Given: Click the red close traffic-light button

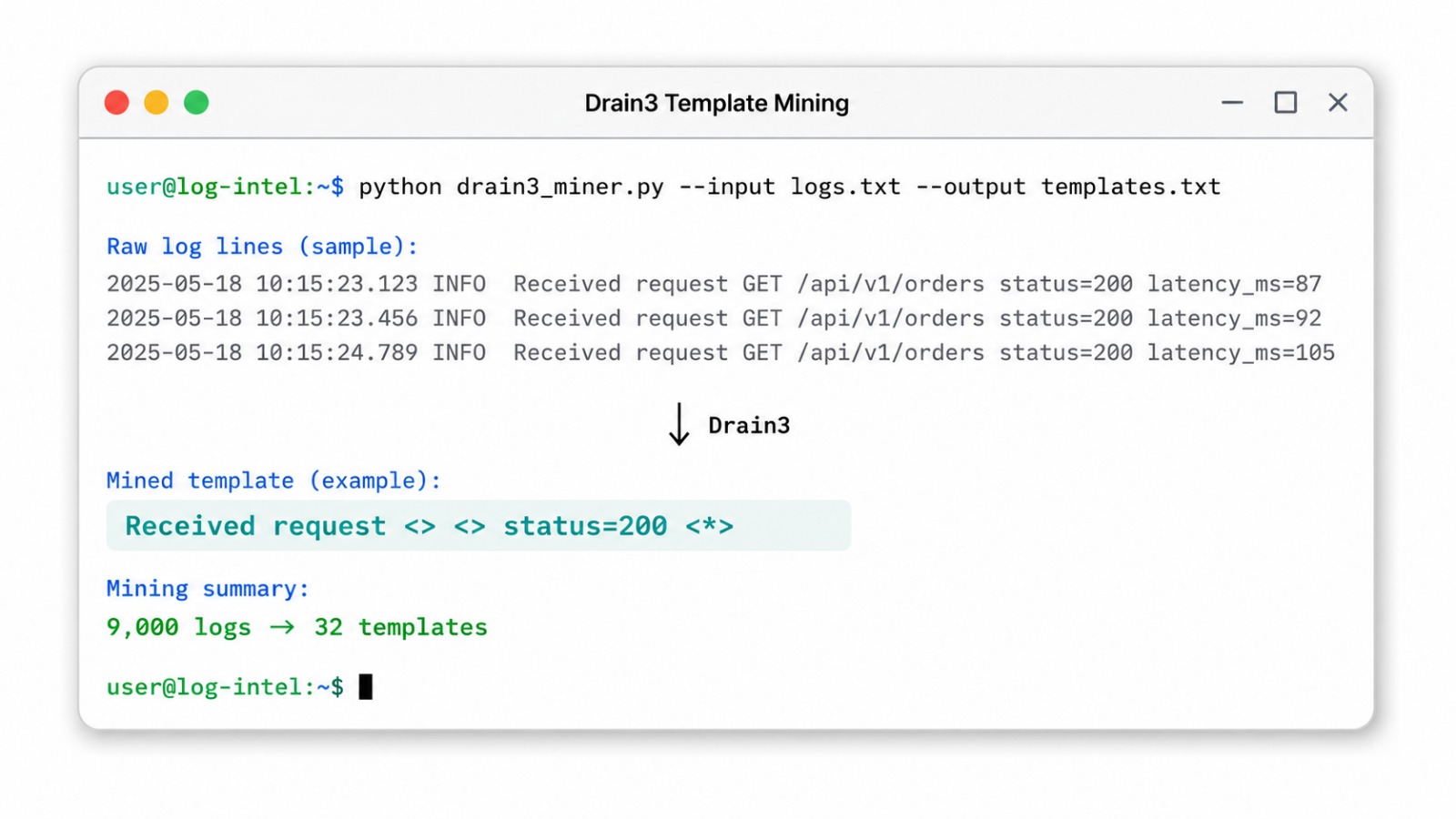Looking at the screenshot, I should [116, 103].
